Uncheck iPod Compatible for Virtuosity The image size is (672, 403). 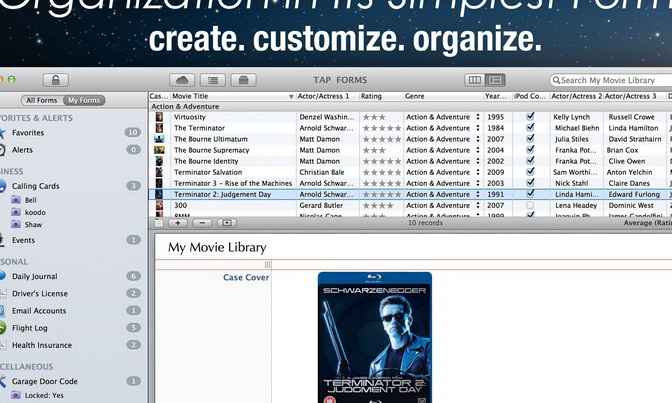530,116
